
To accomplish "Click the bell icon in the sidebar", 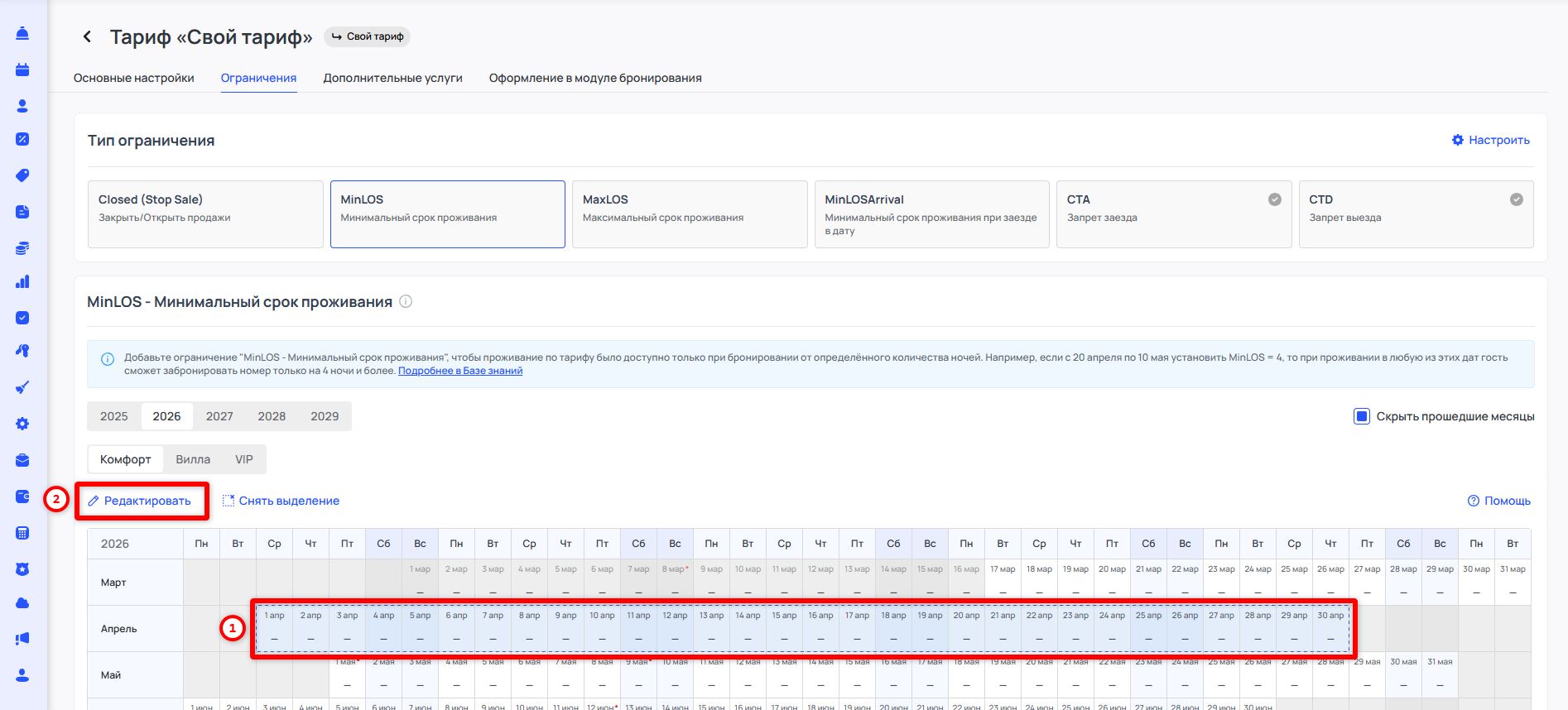I will 22,33.
